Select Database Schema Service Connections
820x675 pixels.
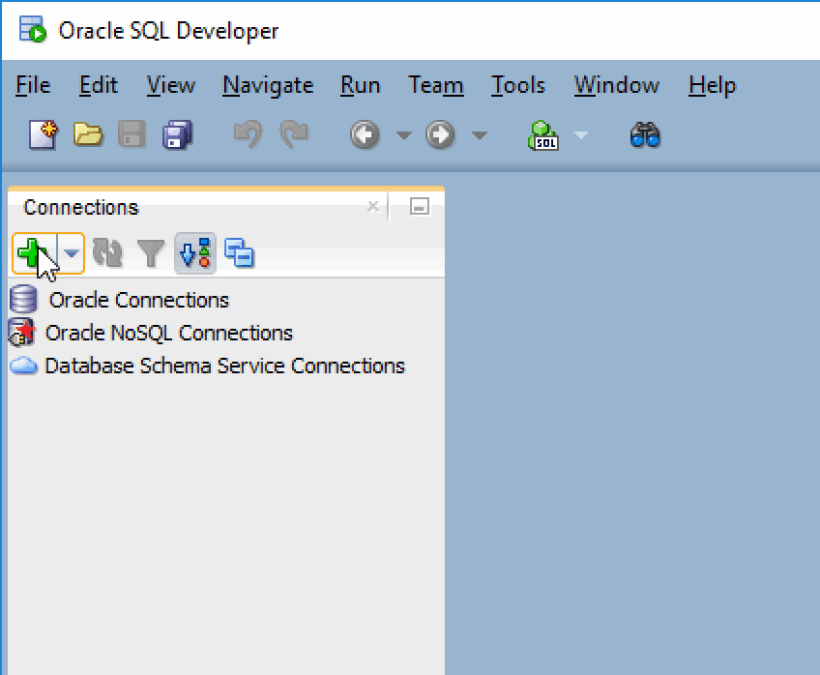[224, 366]
